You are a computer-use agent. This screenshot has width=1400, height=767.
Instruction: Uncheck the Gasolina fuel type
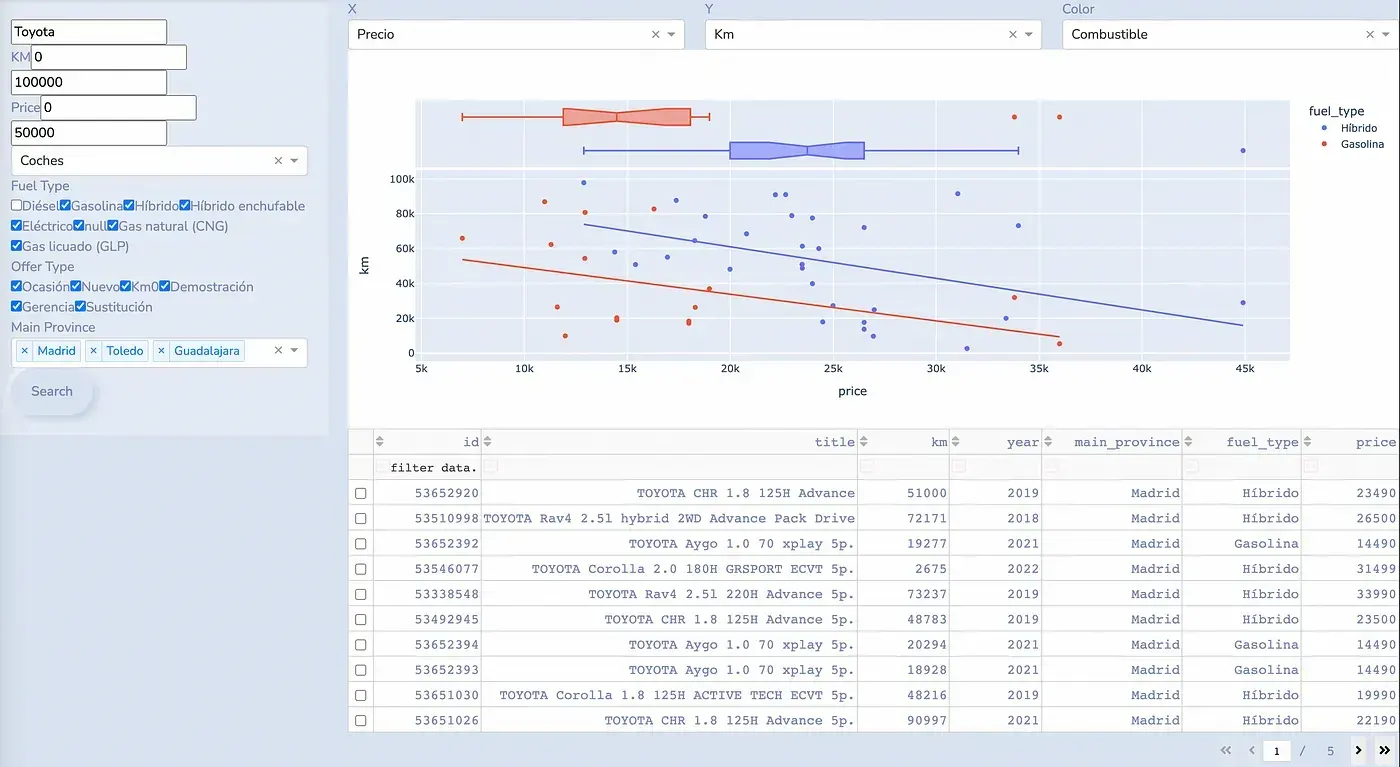(65, 205)
